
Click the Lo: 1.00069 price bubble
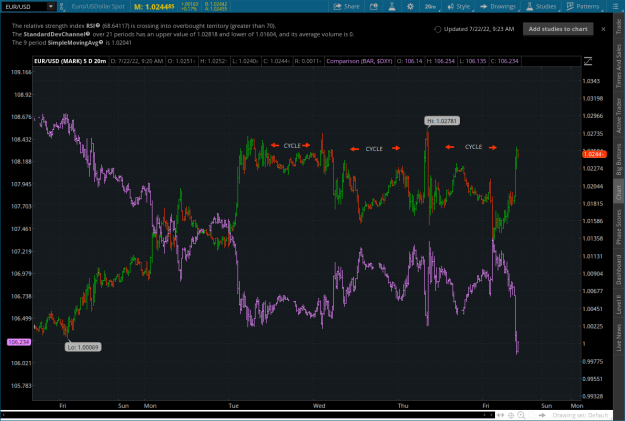(83, 347)
